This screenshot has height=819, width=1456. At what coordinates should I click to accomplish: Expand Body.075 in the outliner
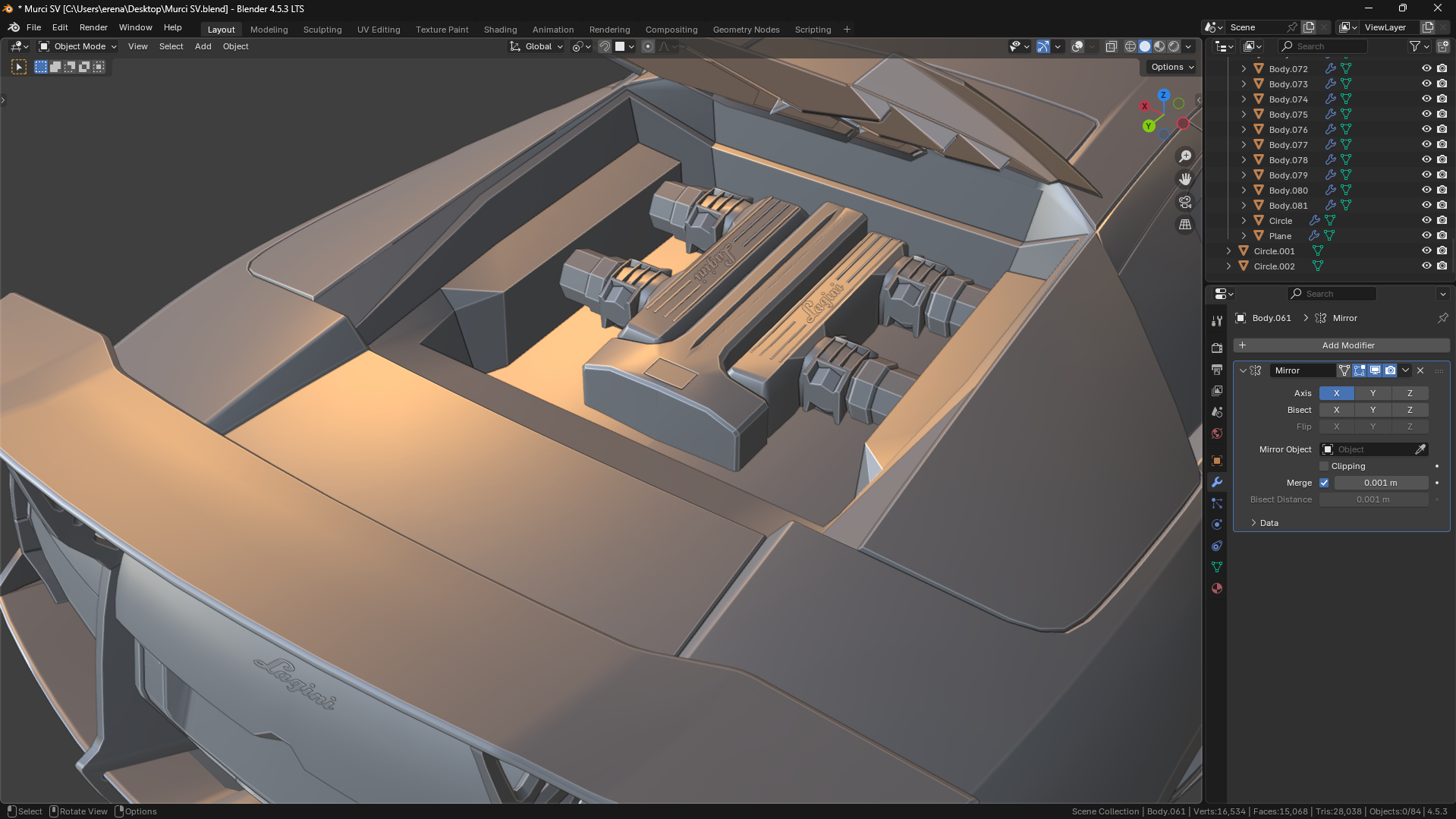[x=1244, y=114]
